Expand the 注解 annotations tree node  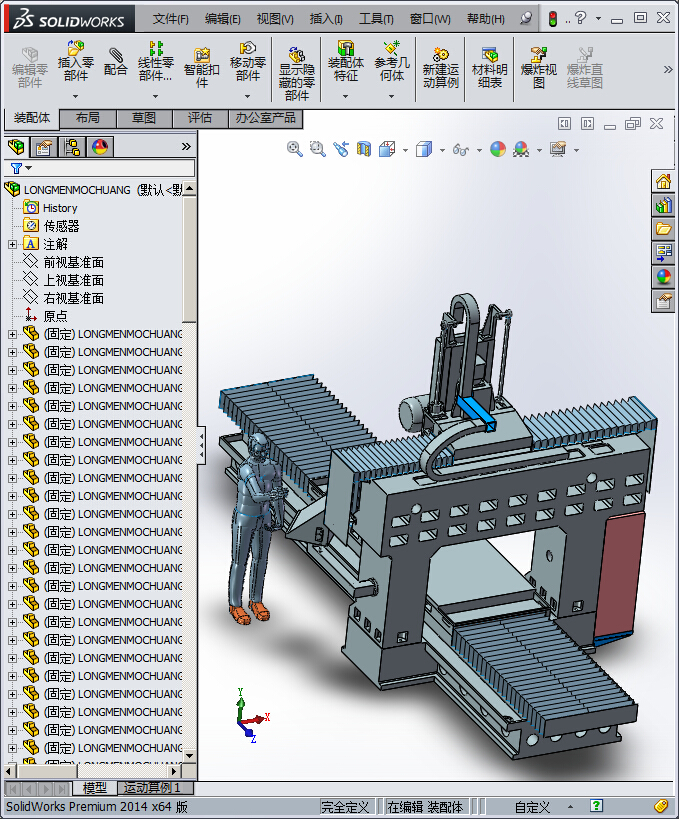(x=12, y=244)
